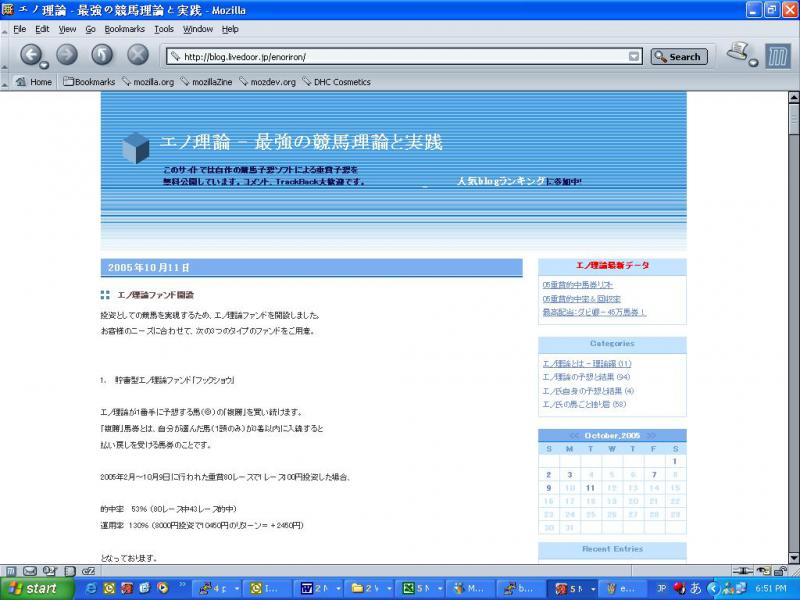Image resolution: width=800 pixels, height=600 pixels.
Task: Click the Back navigation button
Action: (31, 56)
